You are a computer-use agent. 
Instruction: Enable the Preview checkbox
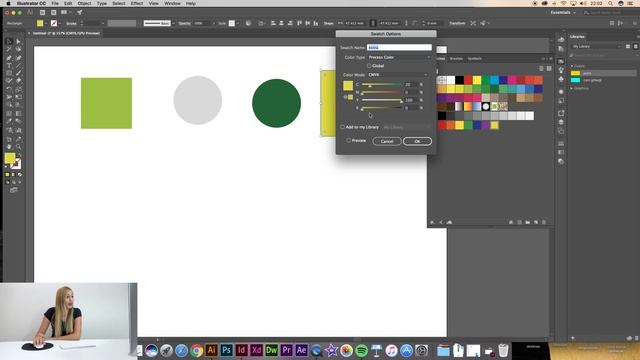[349, 140]
